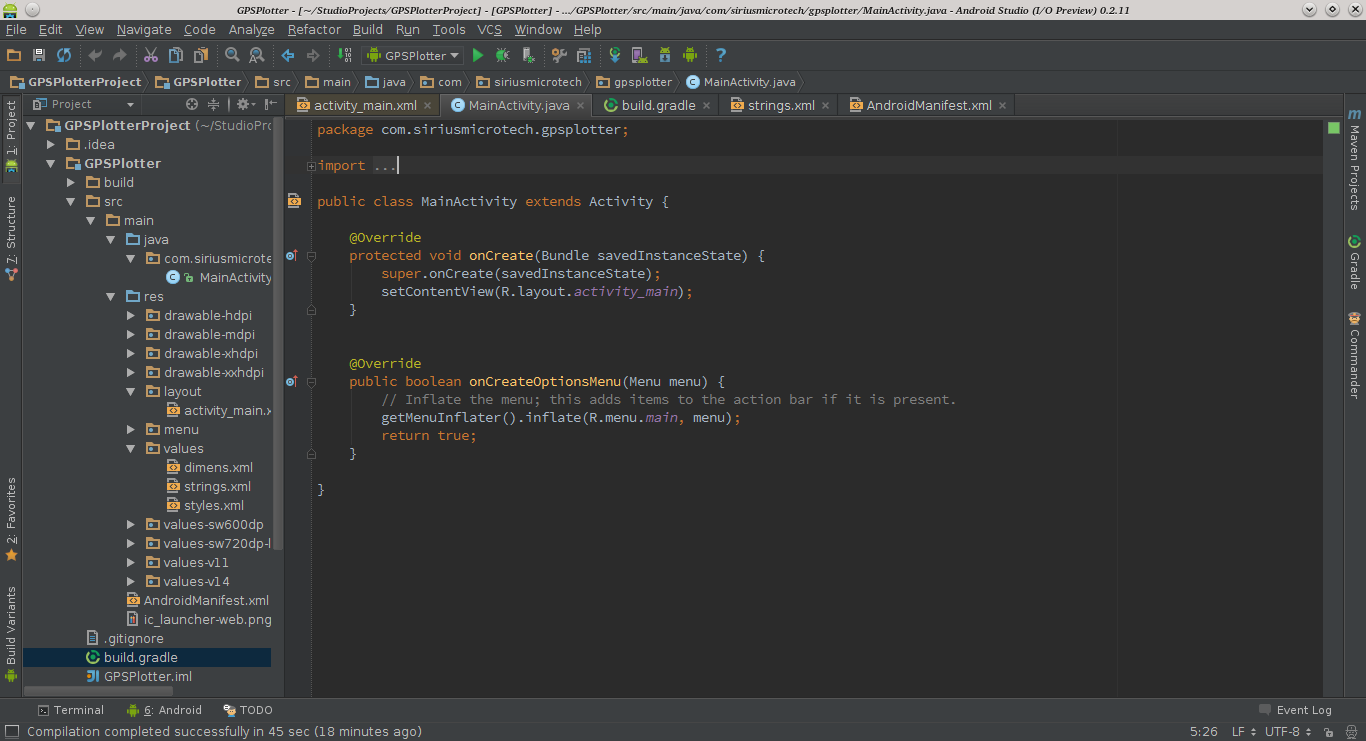The width and height of the screenshot is (1366, 741).
Task: Click the Debug bug icon
Action: coord(503,55)
